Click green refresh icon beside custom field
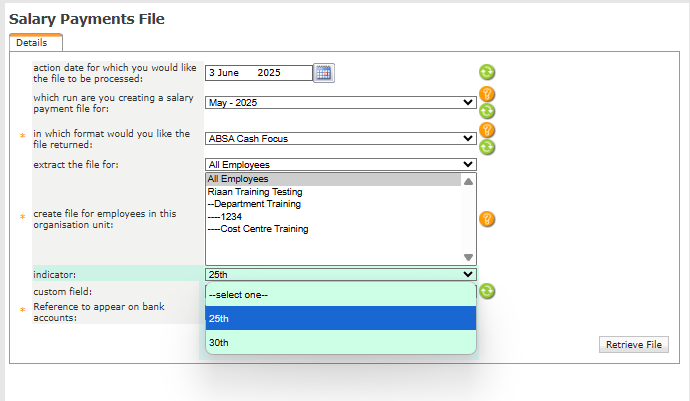The width and height of the screenshot is (690, 401). click(x=487, y=291)
